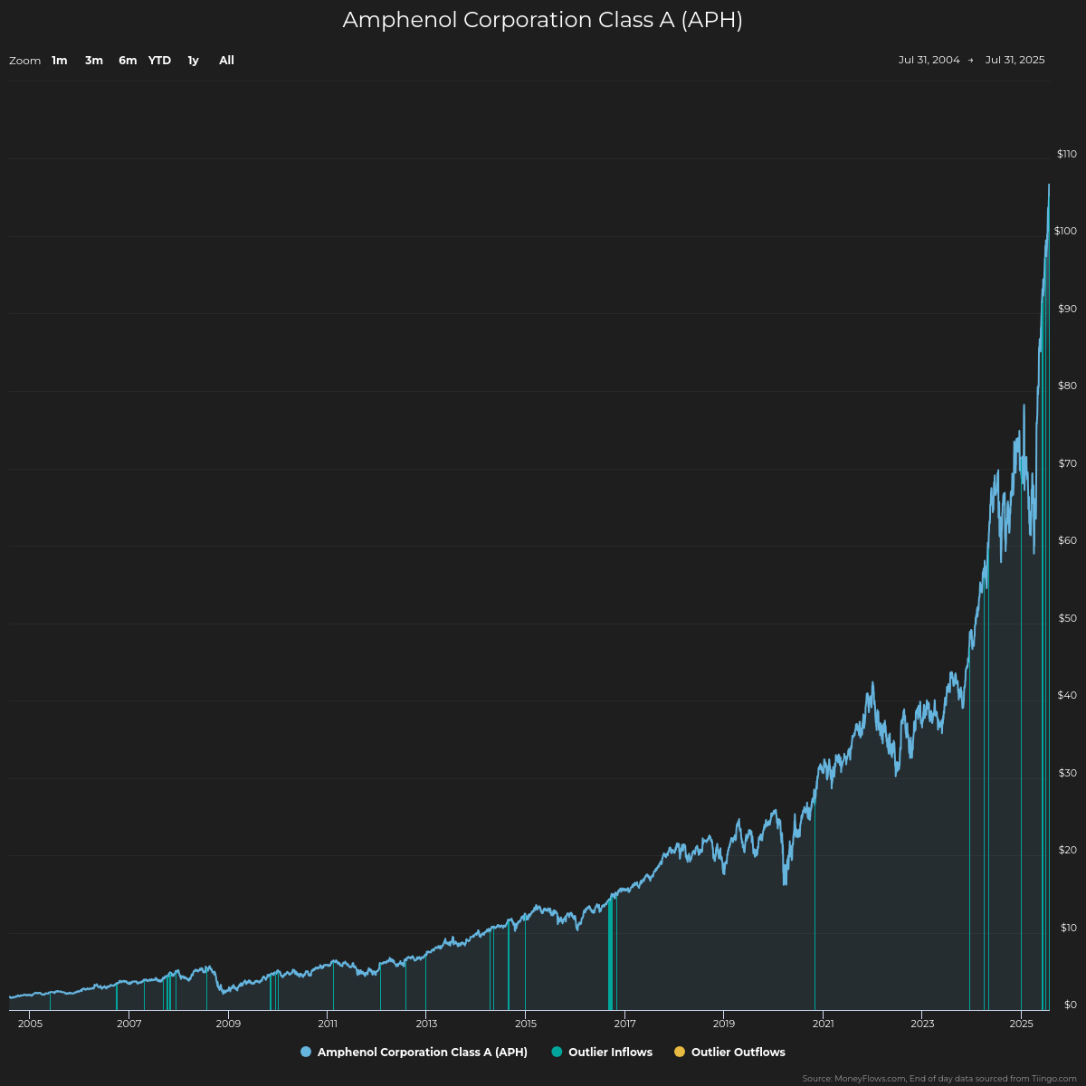Viewport: 1086px width, 1086px height.
Task: Click the $50 y-axis label
Action: 1067,618
